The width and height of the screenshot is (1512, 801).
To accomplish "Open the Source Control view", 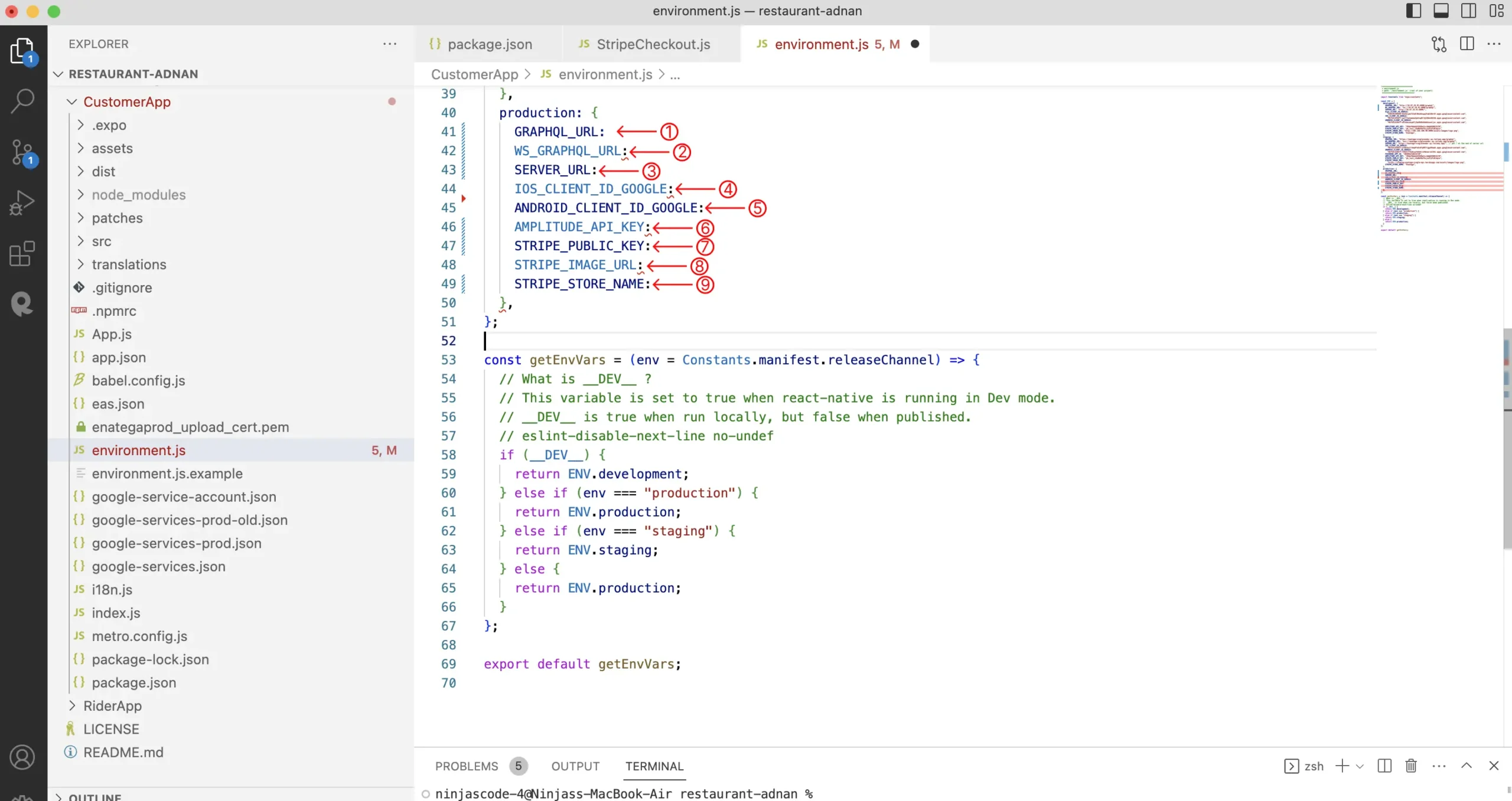I will click(x=22, y=152).
